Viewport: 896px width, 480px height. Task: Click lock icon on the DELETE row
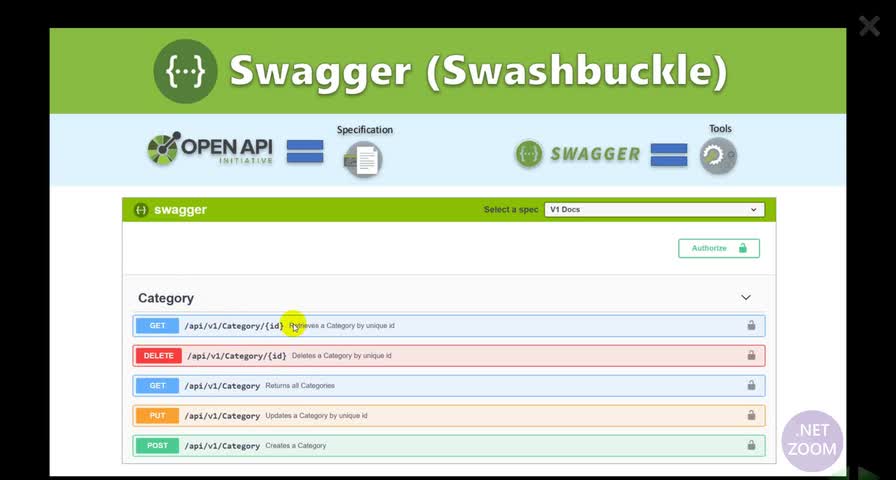pos(751,355)
